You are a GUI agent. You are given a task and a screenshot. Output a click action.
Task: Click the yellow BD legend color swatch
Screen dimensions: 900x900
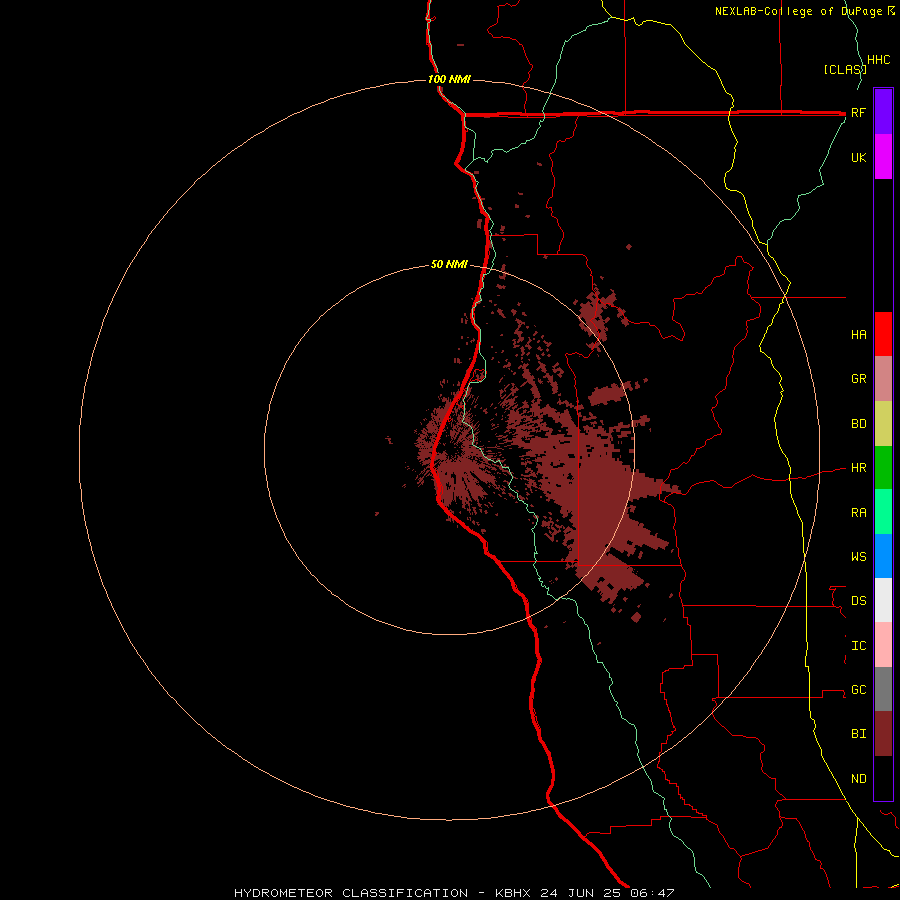(x=883, y=423)
